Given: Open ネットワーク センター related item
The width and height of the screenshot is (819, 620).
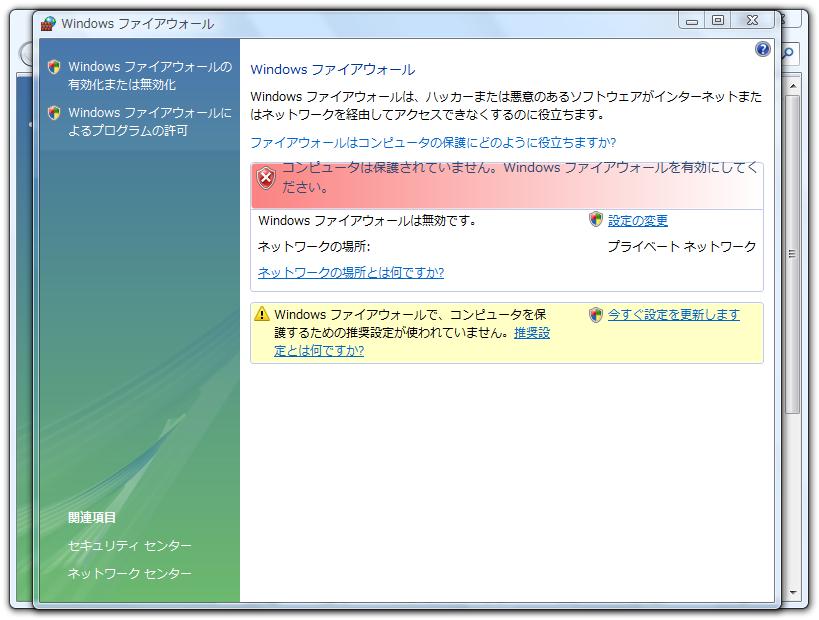Looking at the screenshot, I should [130, 574].
